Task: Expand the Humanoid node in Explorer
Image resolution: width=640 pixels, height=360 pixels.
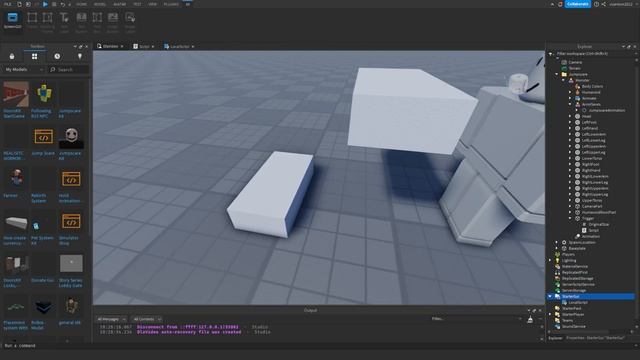Action: 570,92
